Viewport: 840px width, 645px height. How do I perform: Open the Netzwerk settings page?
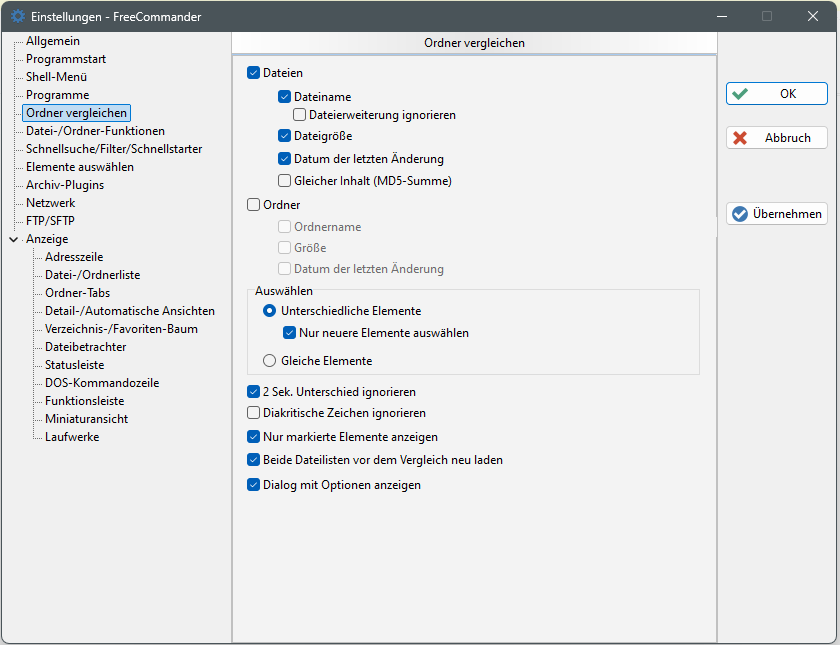pos(50,203)
